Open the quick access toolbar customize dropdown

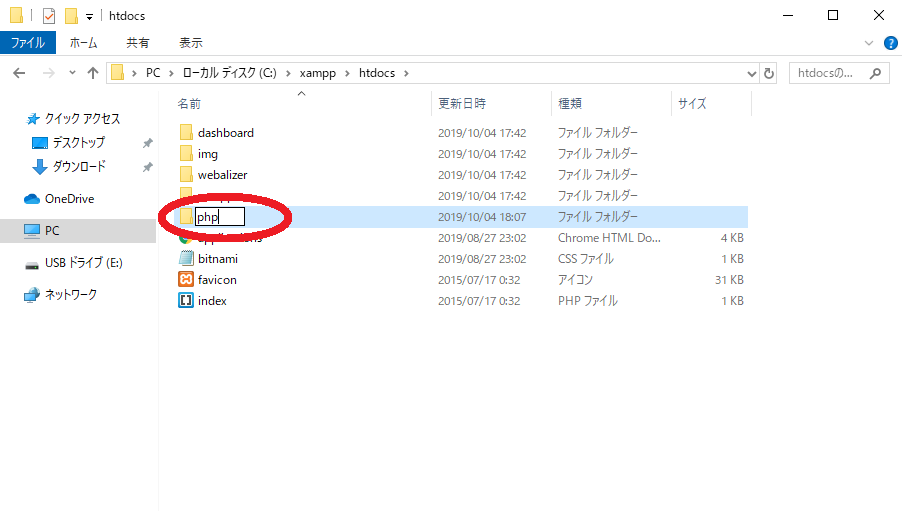tap(89, 17)
